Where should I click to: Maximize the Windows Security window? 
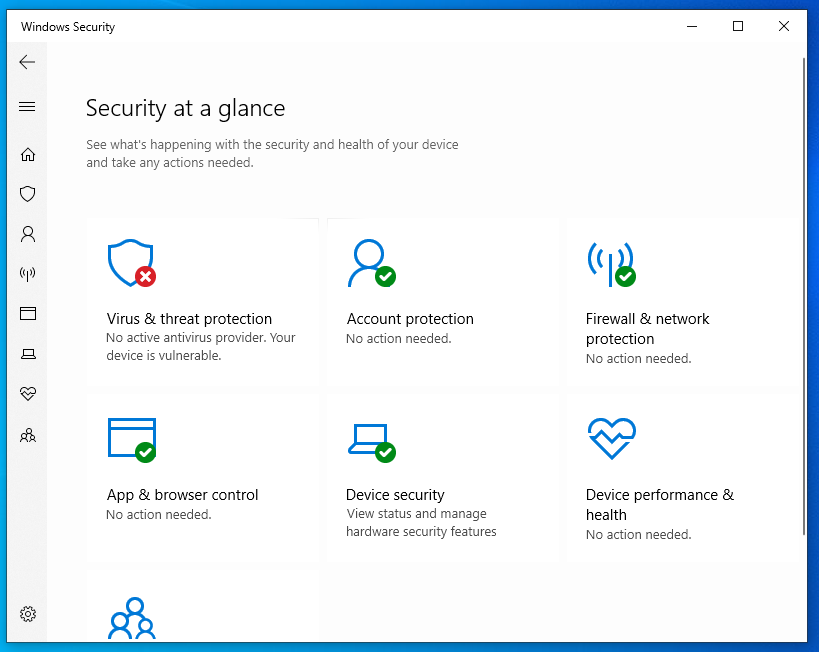coord(738,26)
